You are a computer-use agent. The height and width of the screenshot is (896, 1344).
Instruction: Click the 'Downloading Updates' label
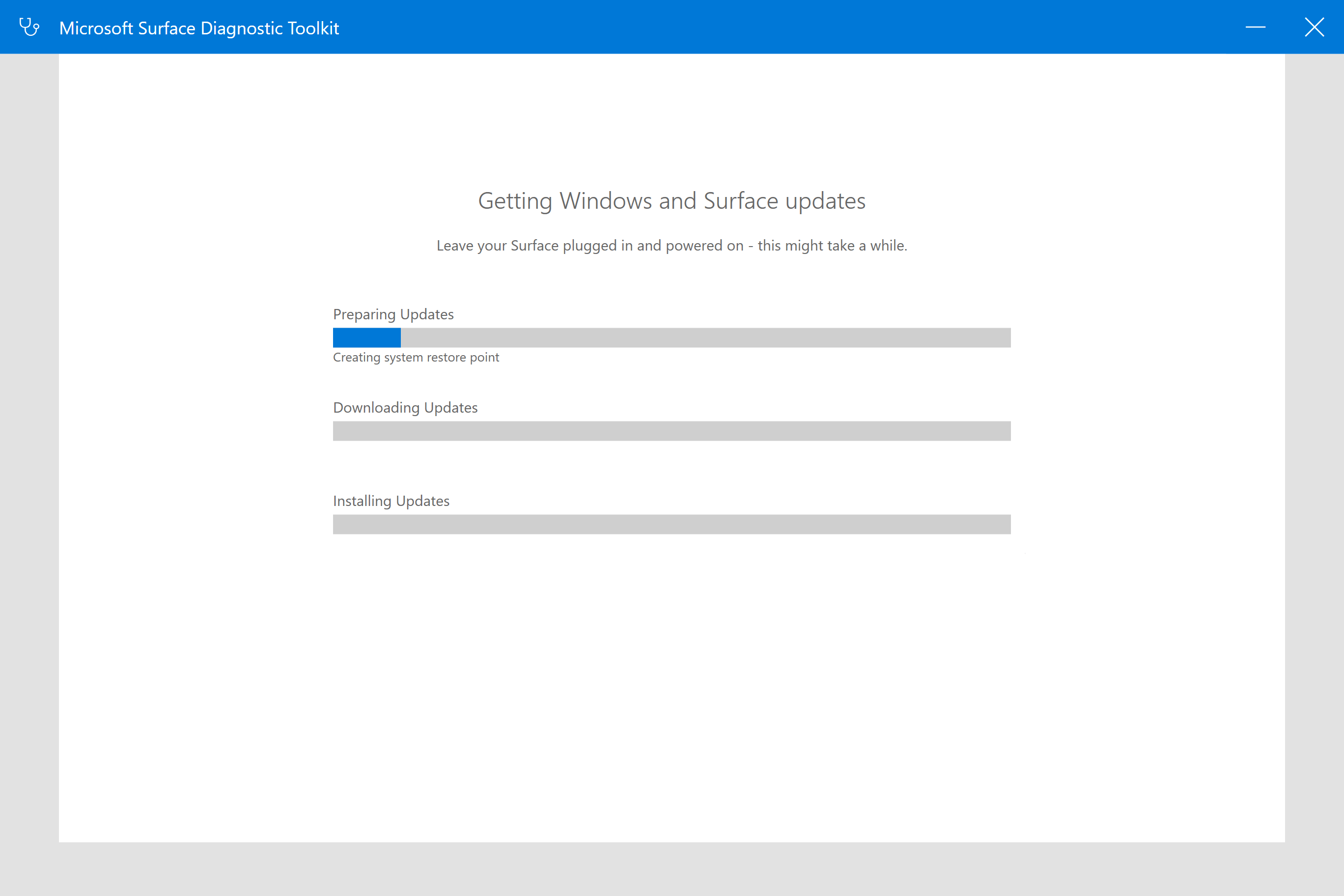[x=405, y=407]
